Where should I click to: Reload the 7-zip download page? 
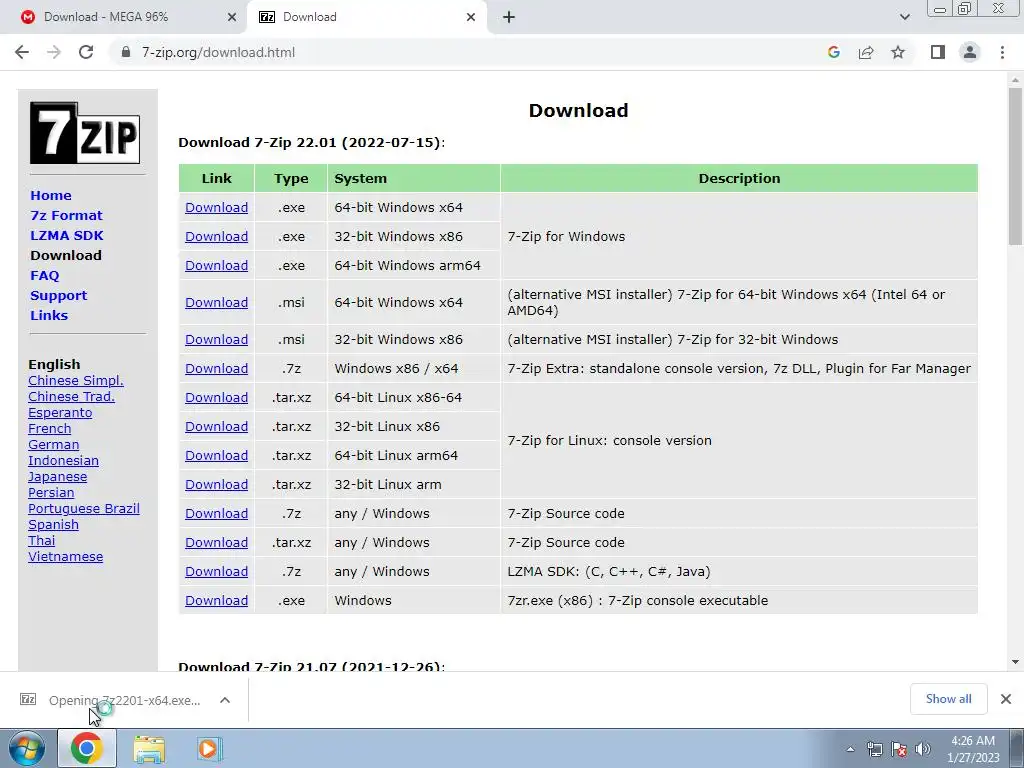86,52
